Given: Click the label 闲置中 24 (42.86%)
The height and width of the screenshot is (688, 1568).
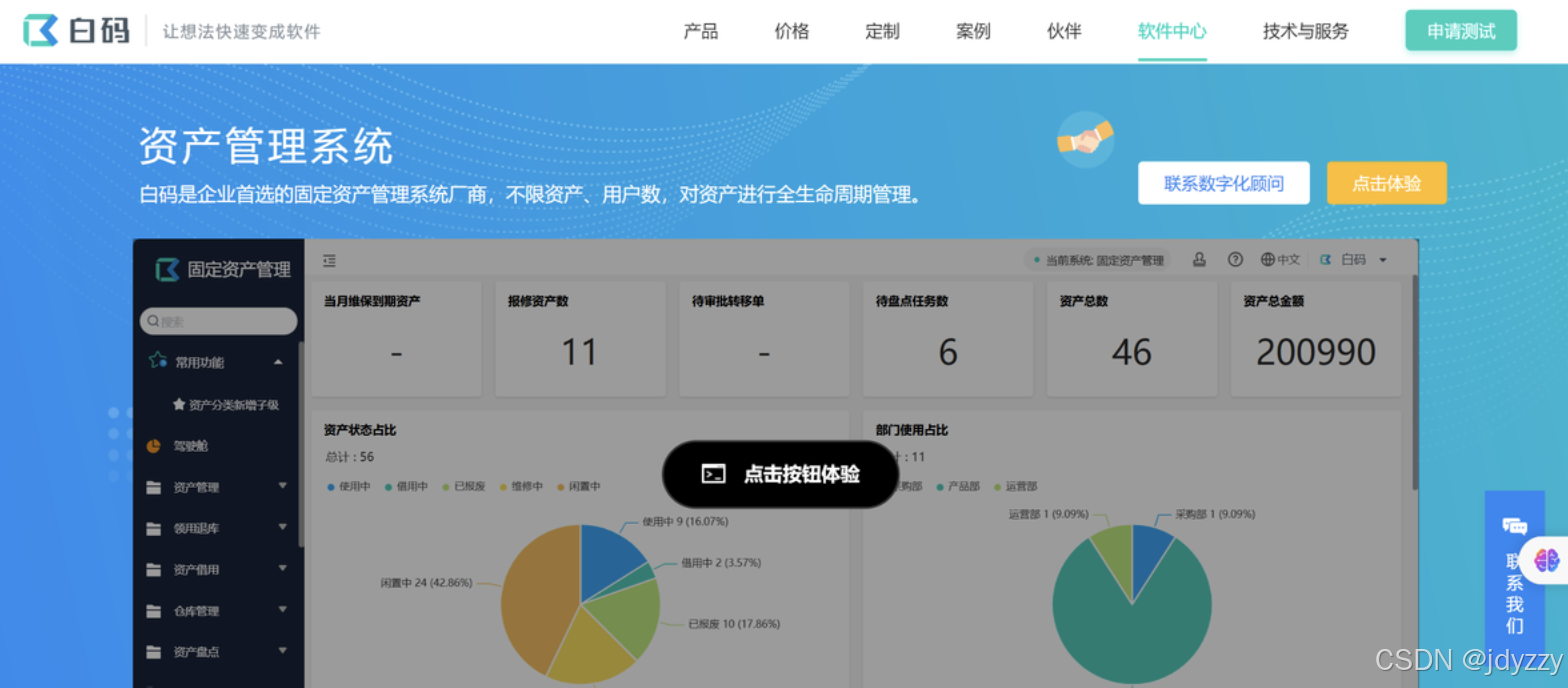Looking at the screenshot, I should (425, 581).
